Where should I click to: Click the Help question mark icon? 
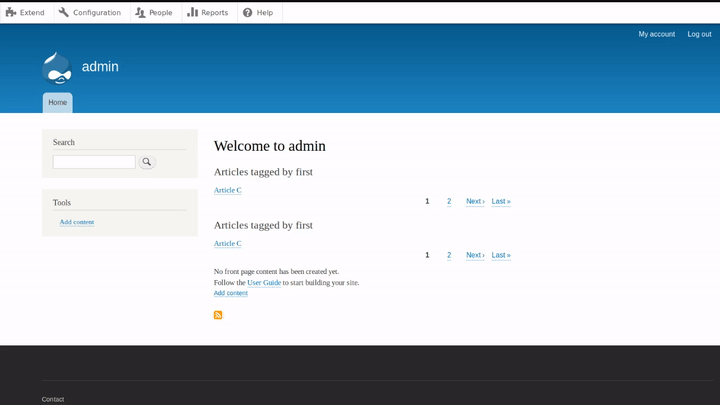(248, 12)
